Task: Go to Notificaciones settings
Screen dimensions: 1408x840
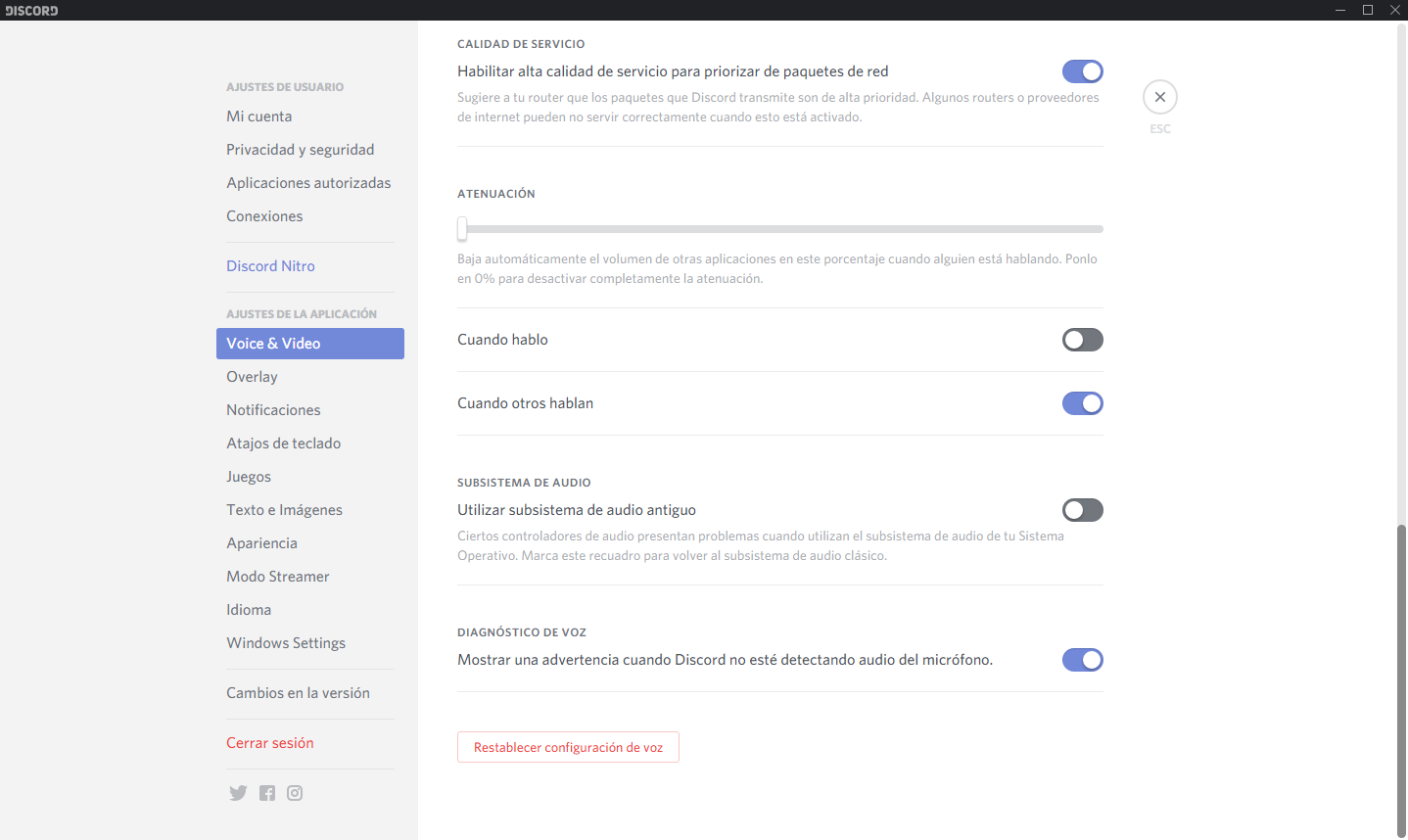Action: [x=310, y=410]
